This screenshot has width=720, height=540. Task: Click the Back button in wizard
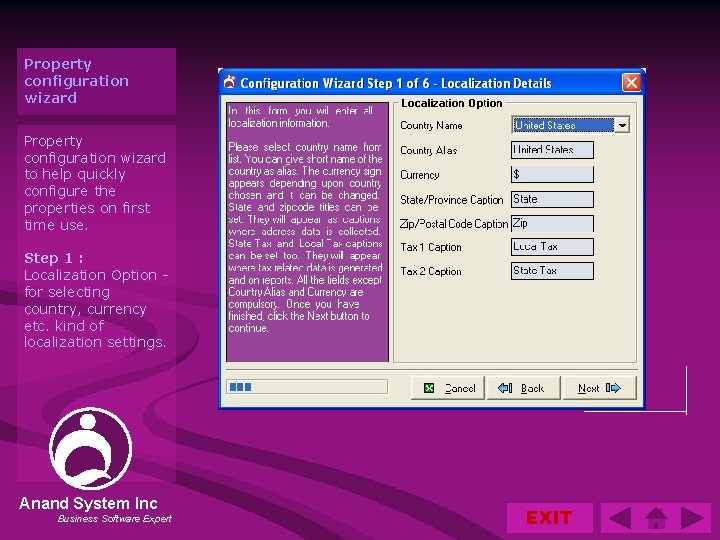pyautogui.click(x=523, y=388)
